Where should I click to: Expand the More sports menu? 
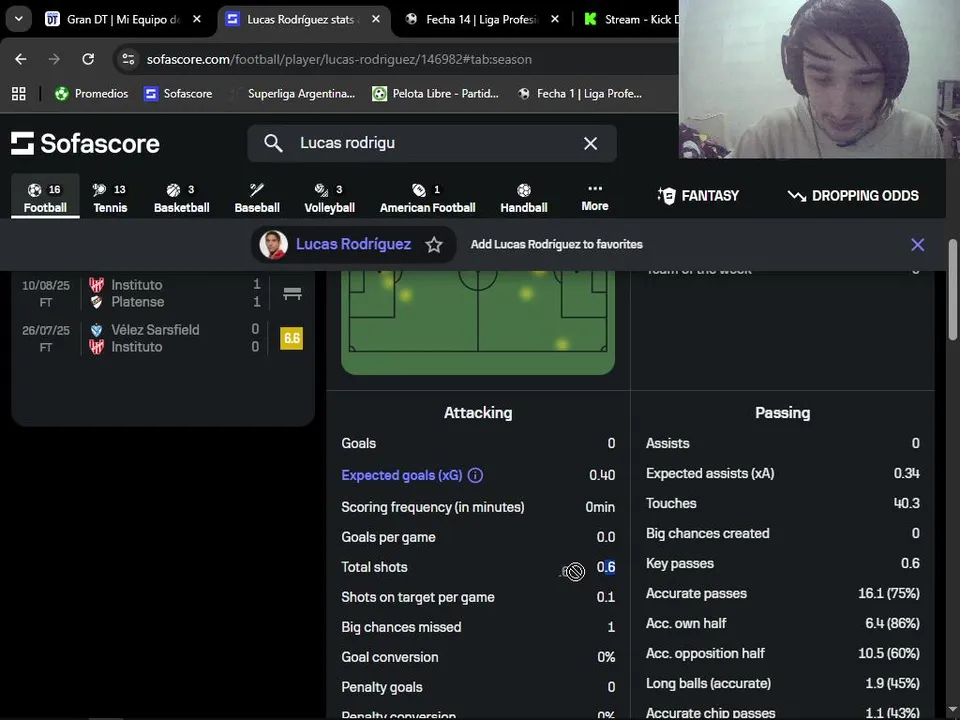coord(594,197)
